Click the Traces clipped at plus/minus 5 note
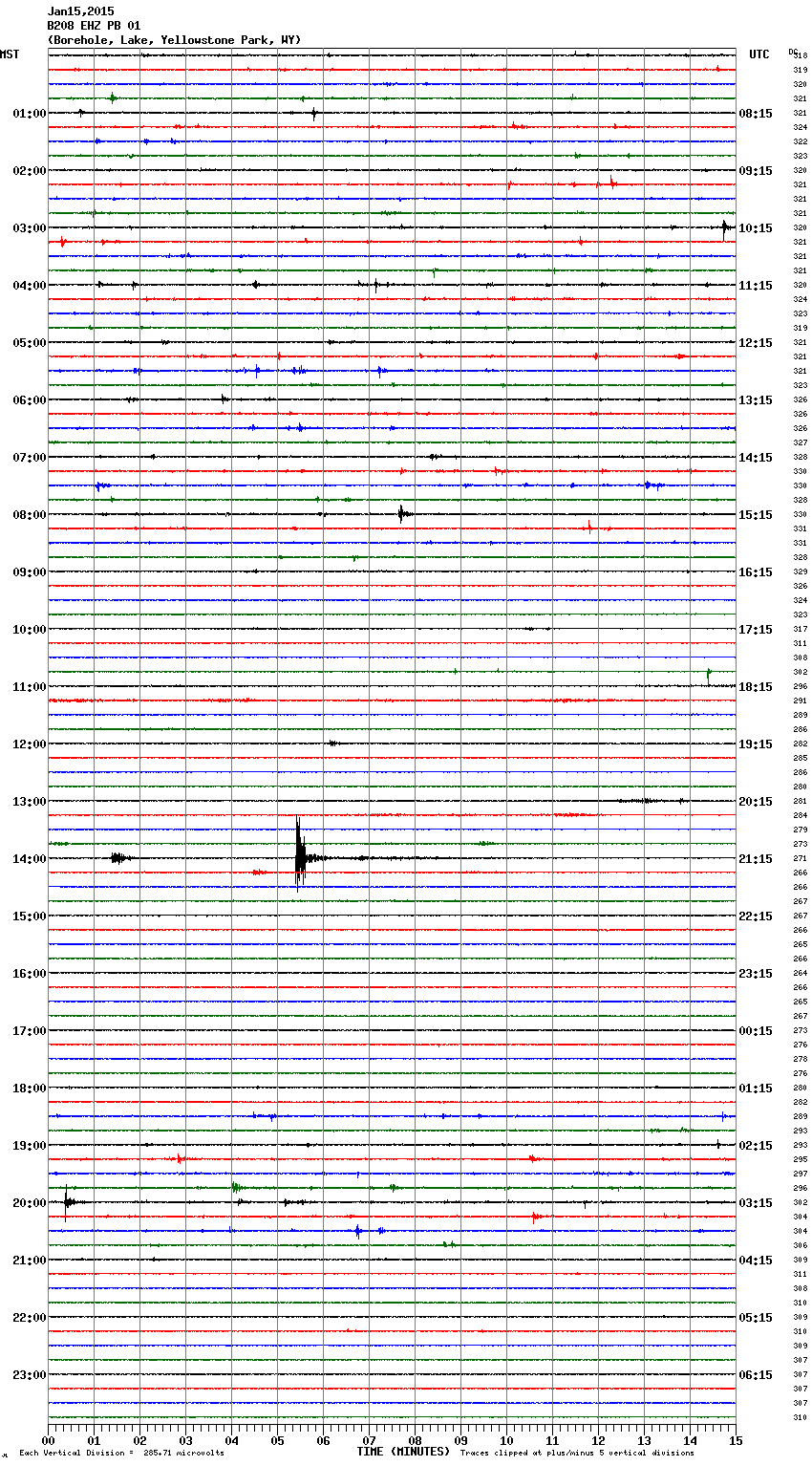Viewport: 812px width, 1466px height. pyautogui.click(x=577, y=1454)
